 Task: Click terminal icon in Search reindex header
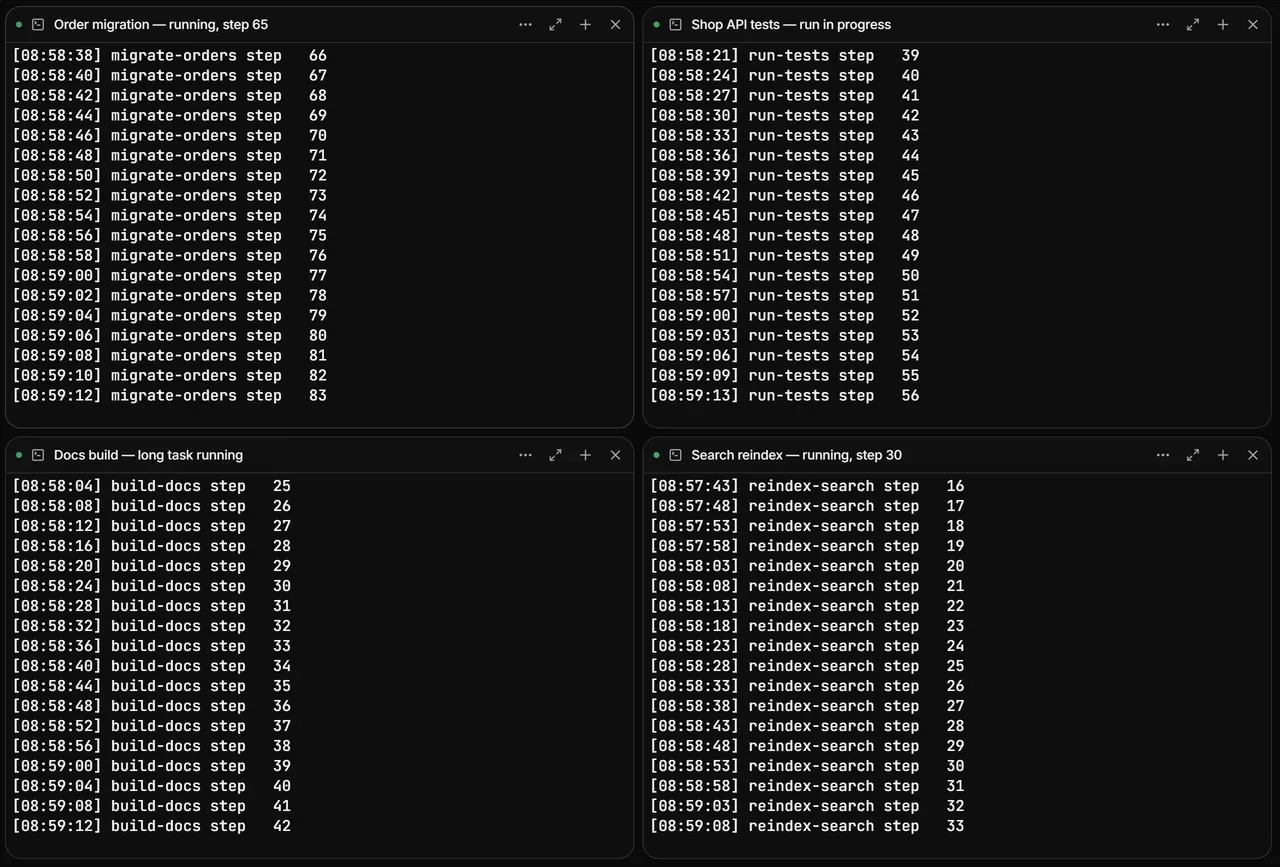tap(675, 455)
